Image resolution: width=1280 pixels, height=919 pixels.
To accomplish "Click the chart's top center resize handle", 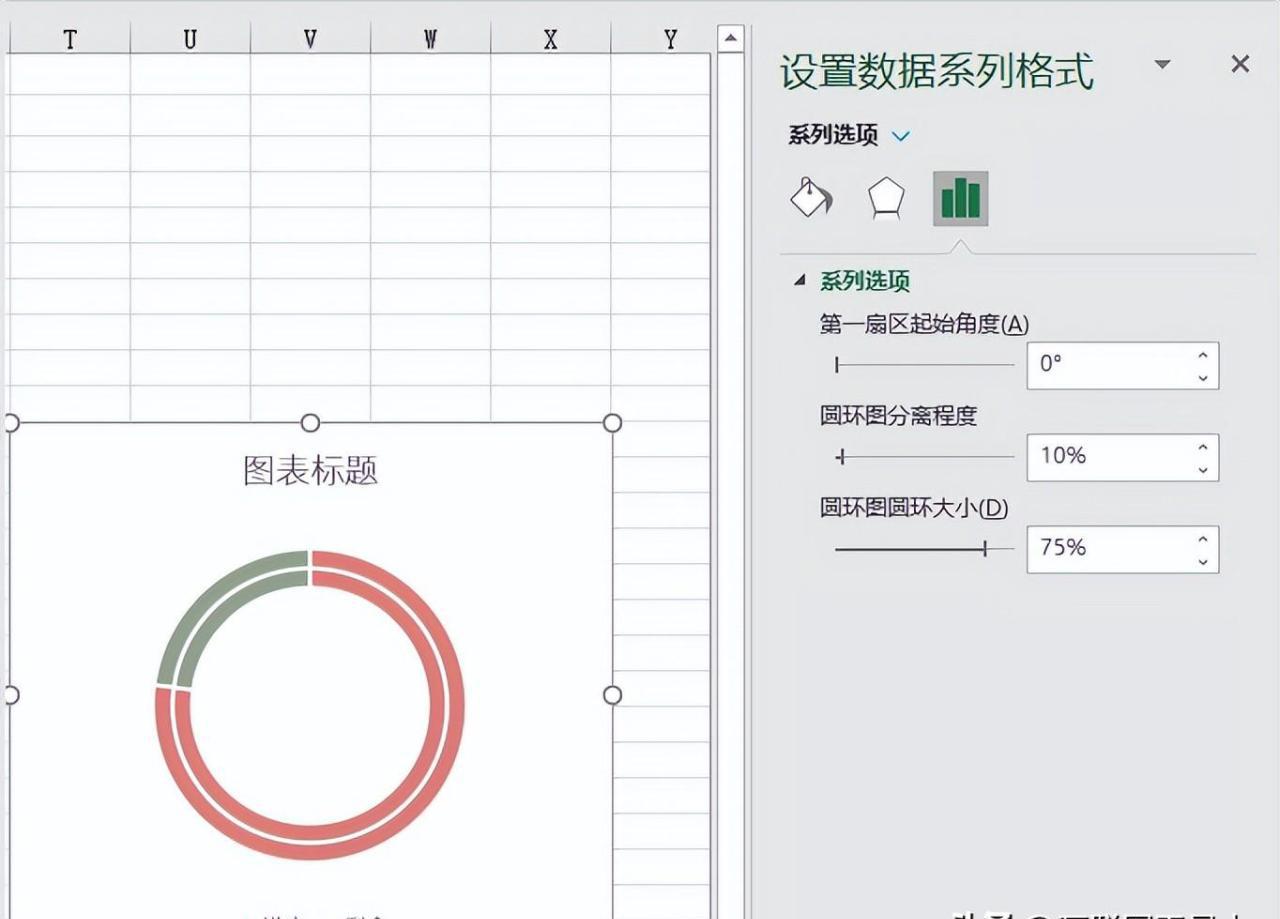I will 310,423.
